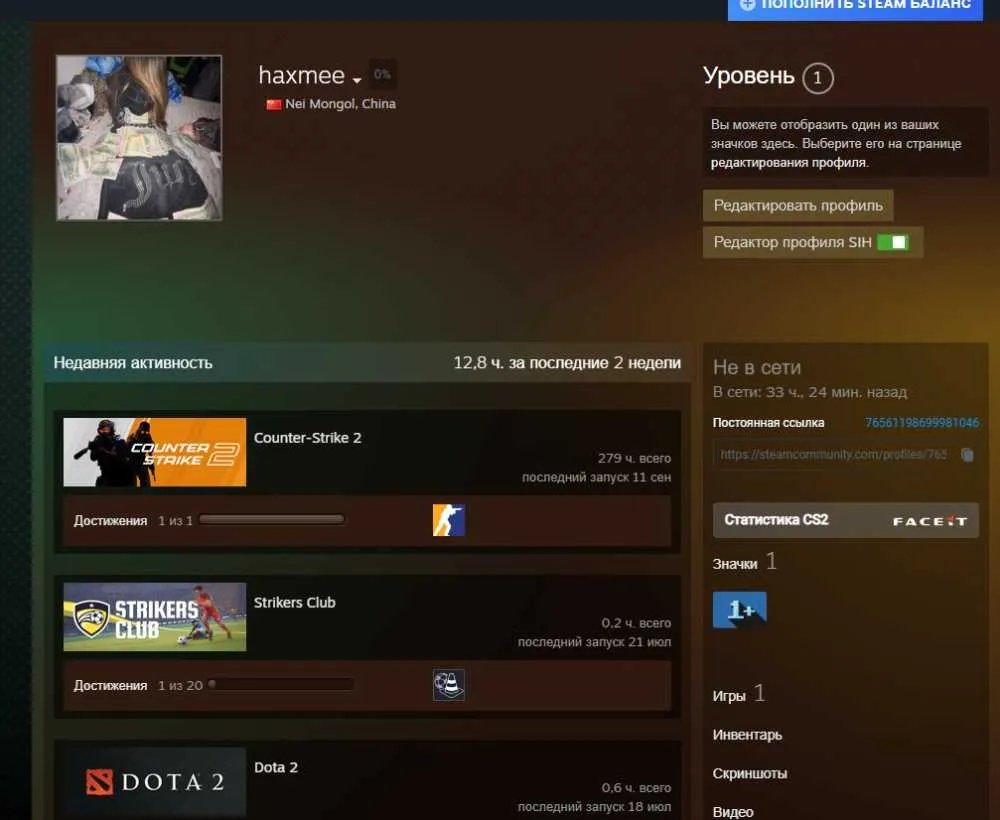Open the Инвентарь section
Image resolution: width=1000 pixels, height=820 pixels.
tap(747, 735)
